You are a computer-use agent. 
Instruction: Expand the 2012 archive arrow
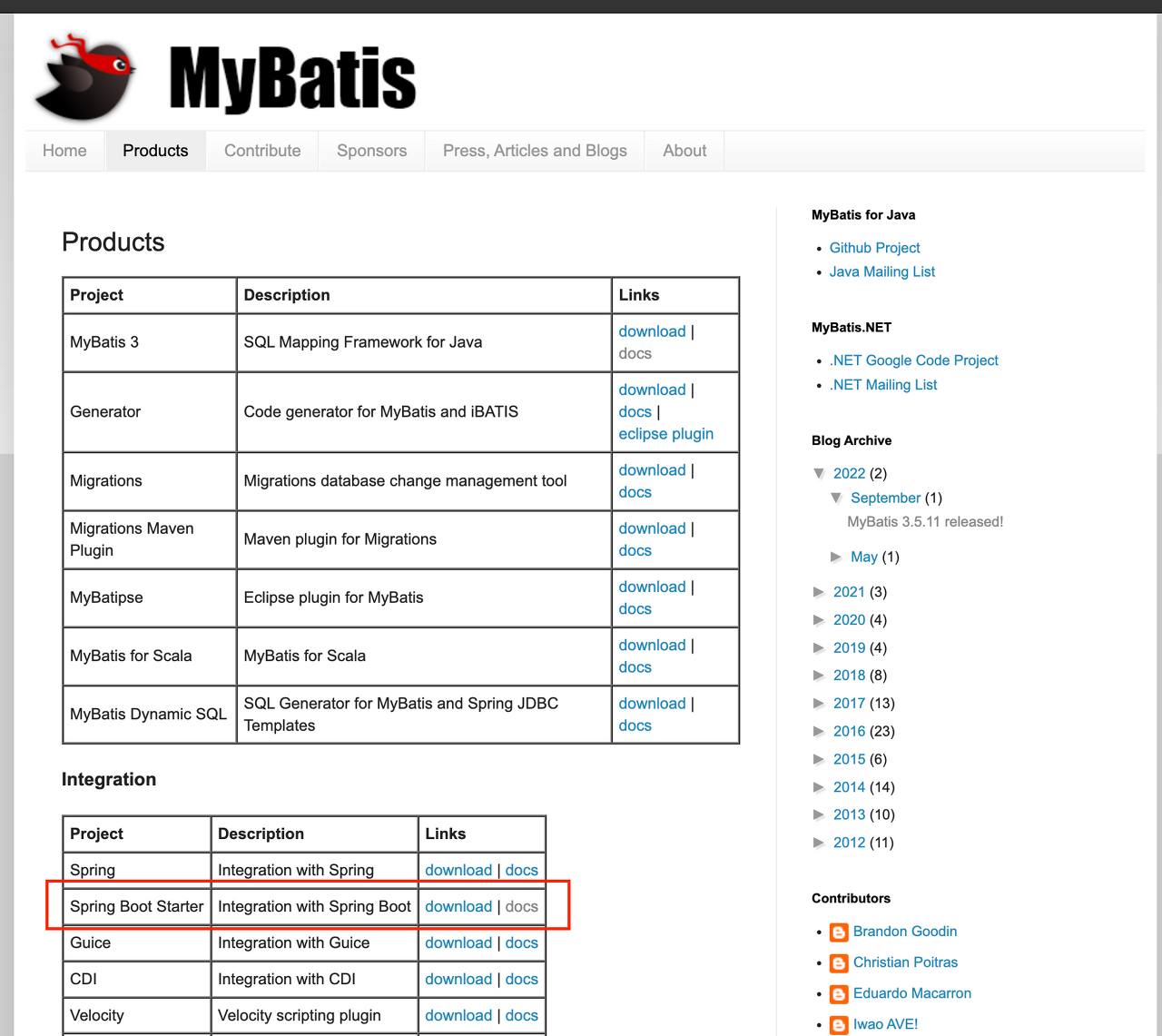pyautogui.click(x=820, y=843)
